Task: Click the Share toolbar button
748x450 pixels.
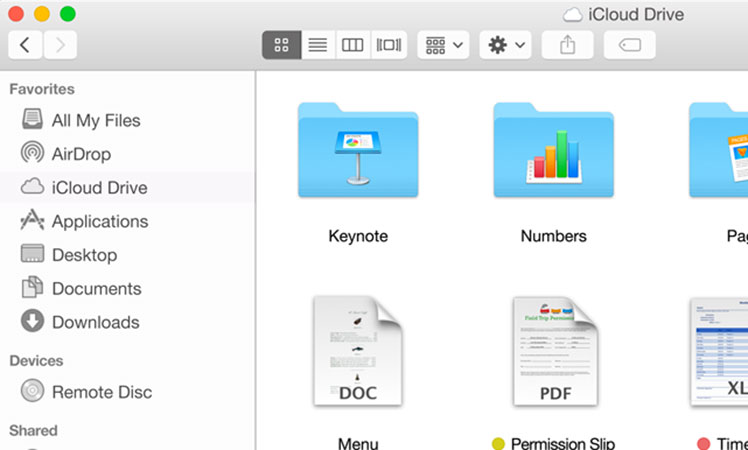Action: [x=567, y=45]
